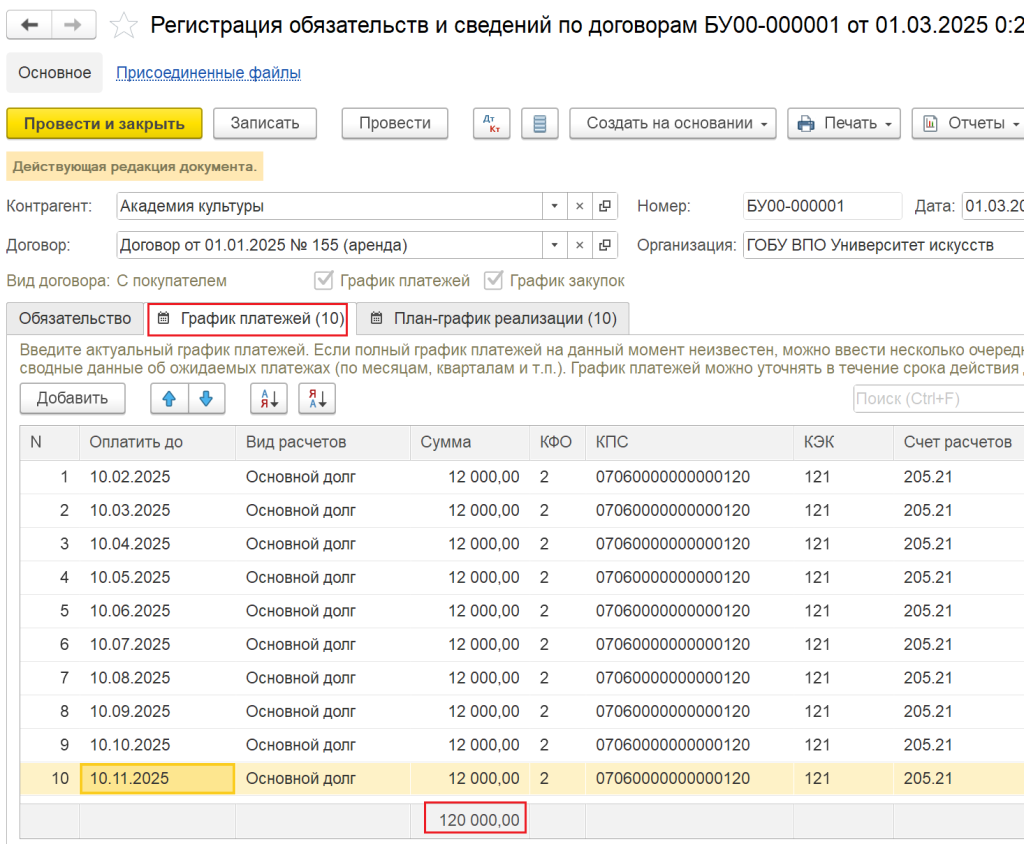Screen dimensions: 1024x844
Task: Clear the Договор field with X
Action: click(579, 246)
